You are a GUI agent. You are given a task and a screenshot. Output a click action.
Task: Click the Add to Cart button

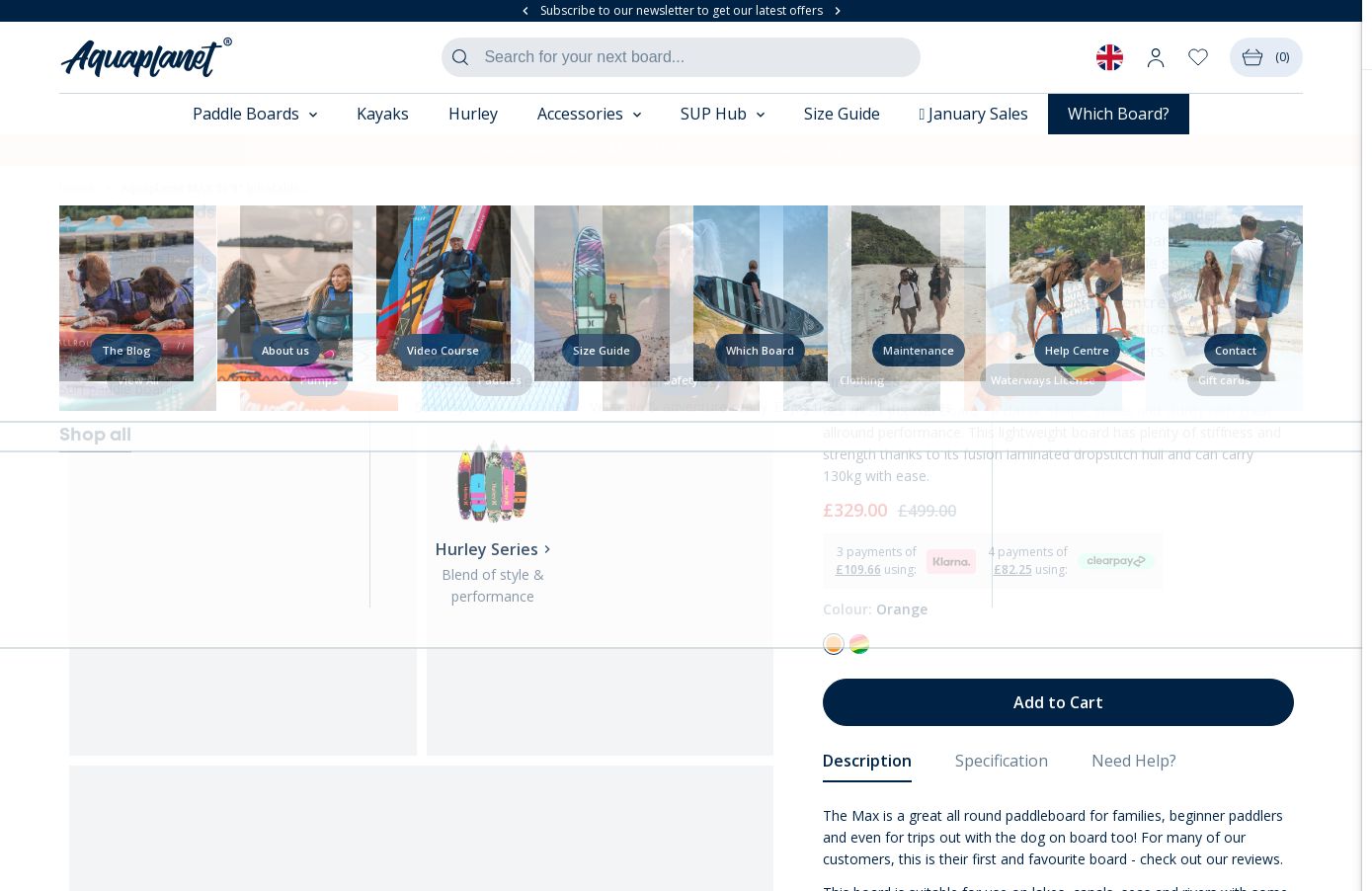(1058, 702)
